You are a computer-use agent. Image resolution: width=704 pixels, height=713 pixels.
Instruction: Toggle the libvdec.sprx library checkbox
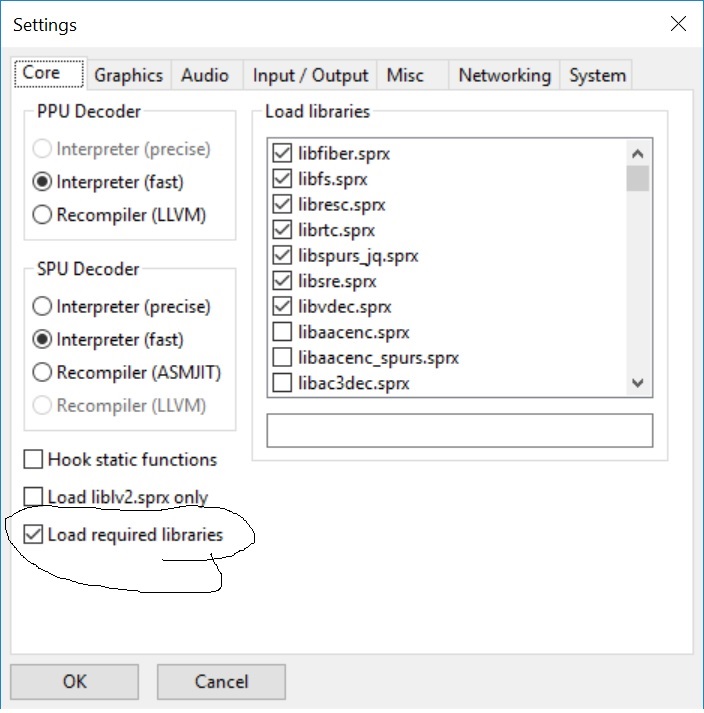tap(282, 307)
